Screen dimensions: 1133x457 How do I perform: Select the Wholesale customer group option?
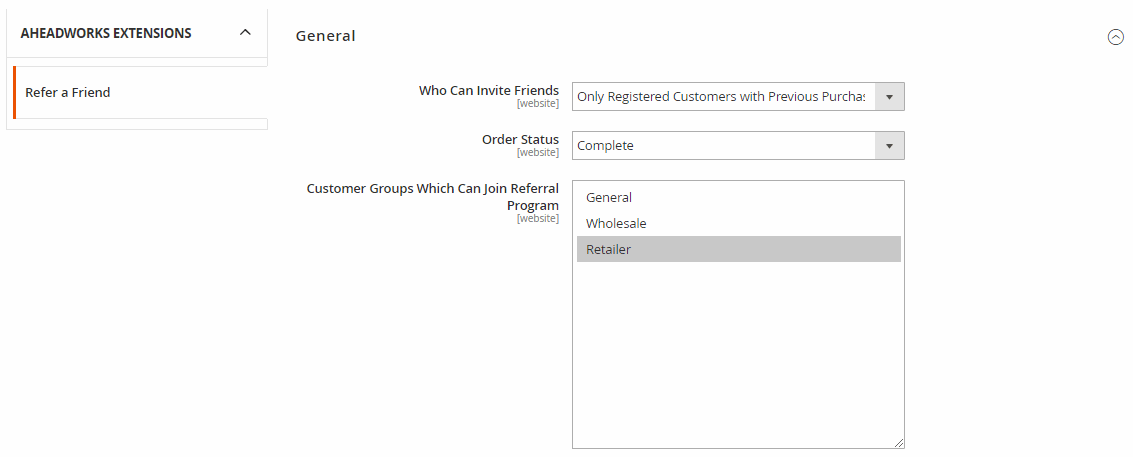[x=616, y=224]
